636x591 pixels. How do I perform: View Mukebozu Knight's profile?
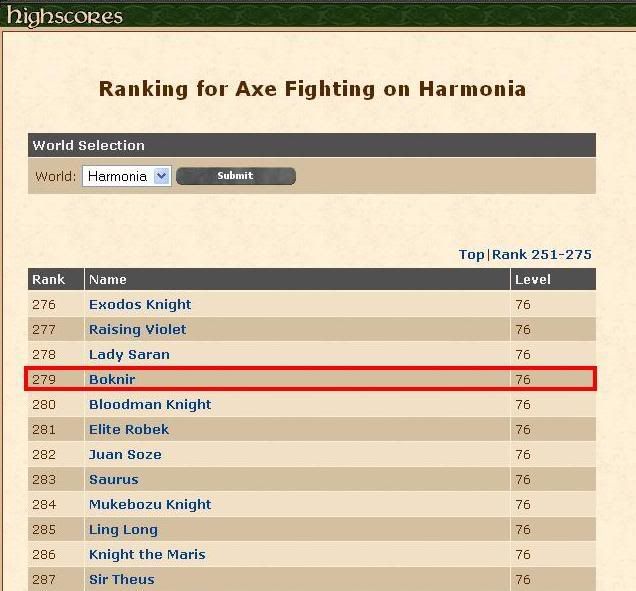150,505
